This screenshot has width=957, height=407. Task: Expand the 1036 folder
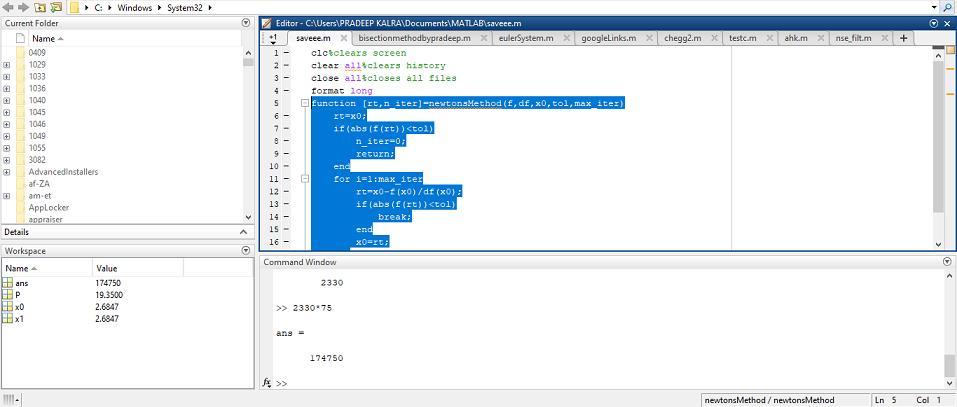click(6, 88)
